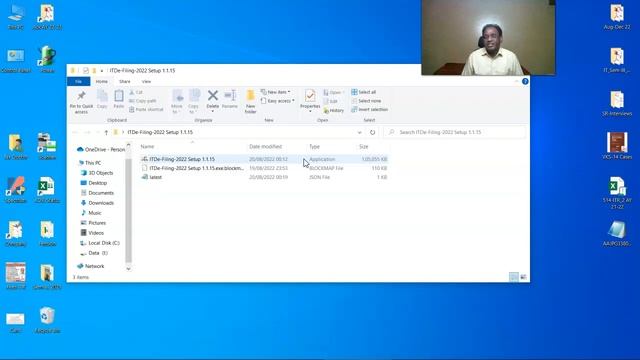The image size is (640, 360).
Task: Expand the Open dropdown in ribbon
Action: pyautogui.click(x=333, y=93)
